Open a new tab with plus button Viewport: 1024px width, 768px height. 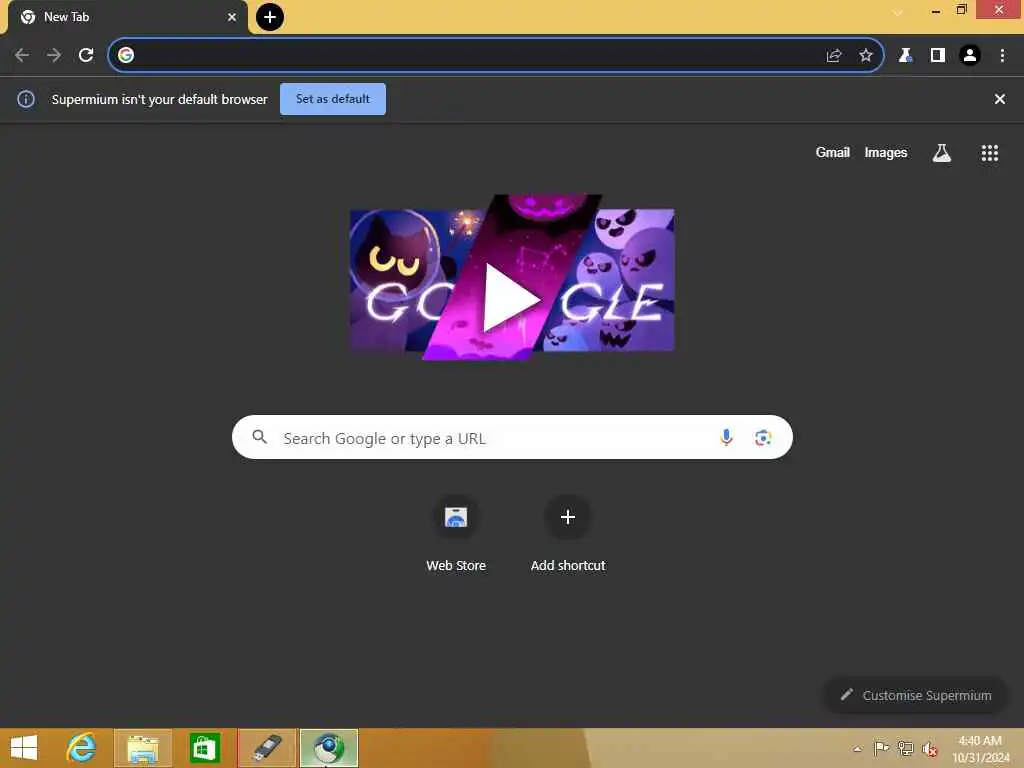270,17
